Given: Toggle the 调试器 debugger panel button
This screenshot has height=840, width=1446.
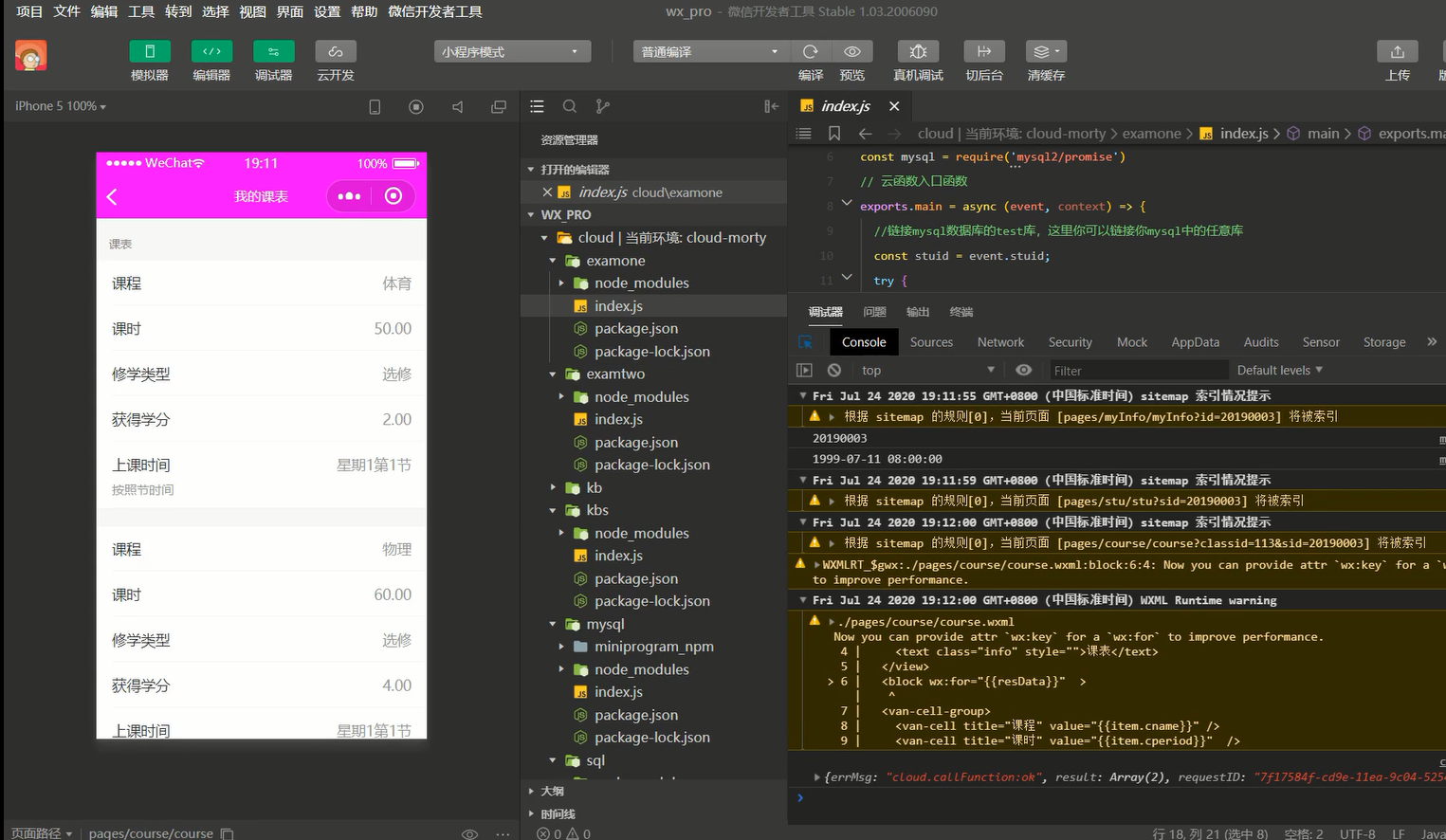Looking at the screenshot, I should click(x=273, y=52).
